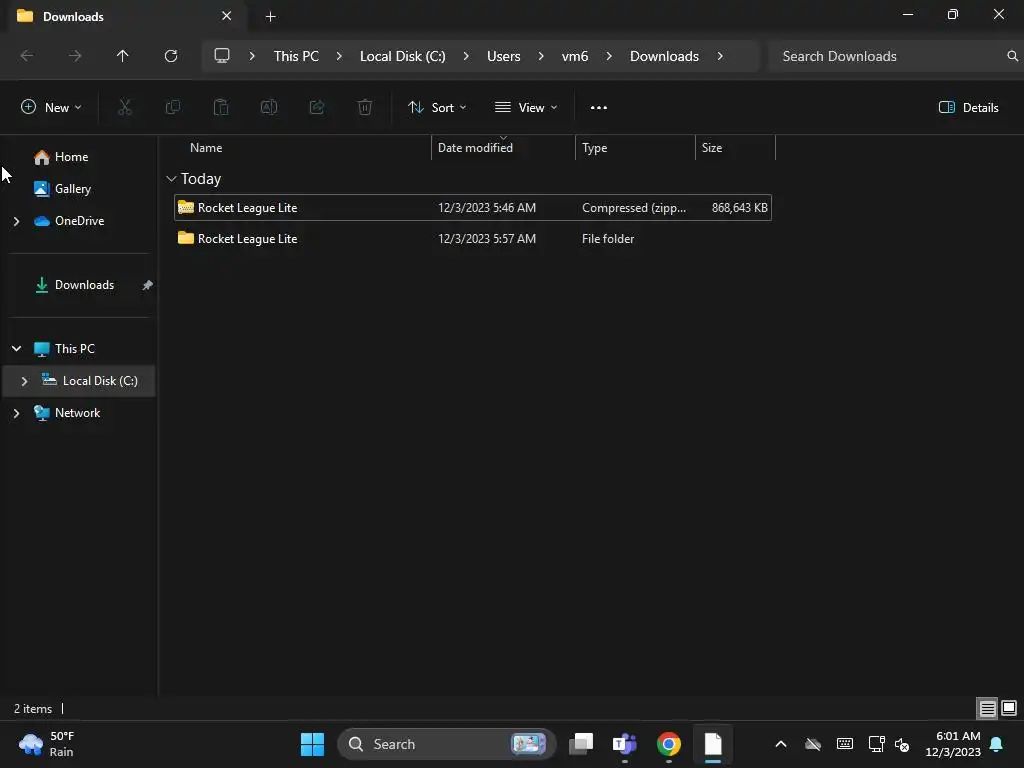Switch to large thumbnails view in status bar
Screen dimensions: 1024x768
1009,708
